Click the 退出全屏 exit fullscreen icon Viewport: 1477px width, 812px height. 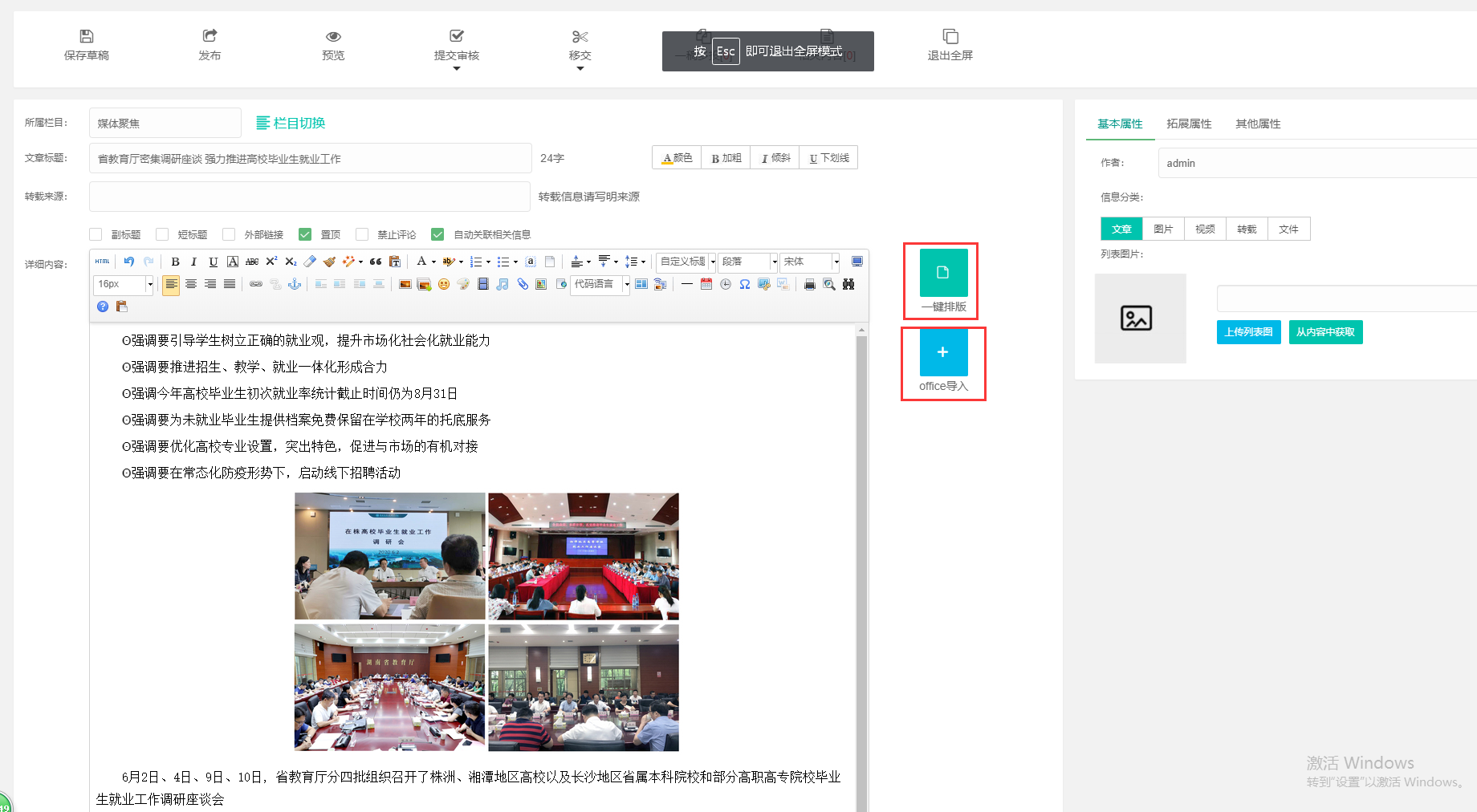point(950,36)
